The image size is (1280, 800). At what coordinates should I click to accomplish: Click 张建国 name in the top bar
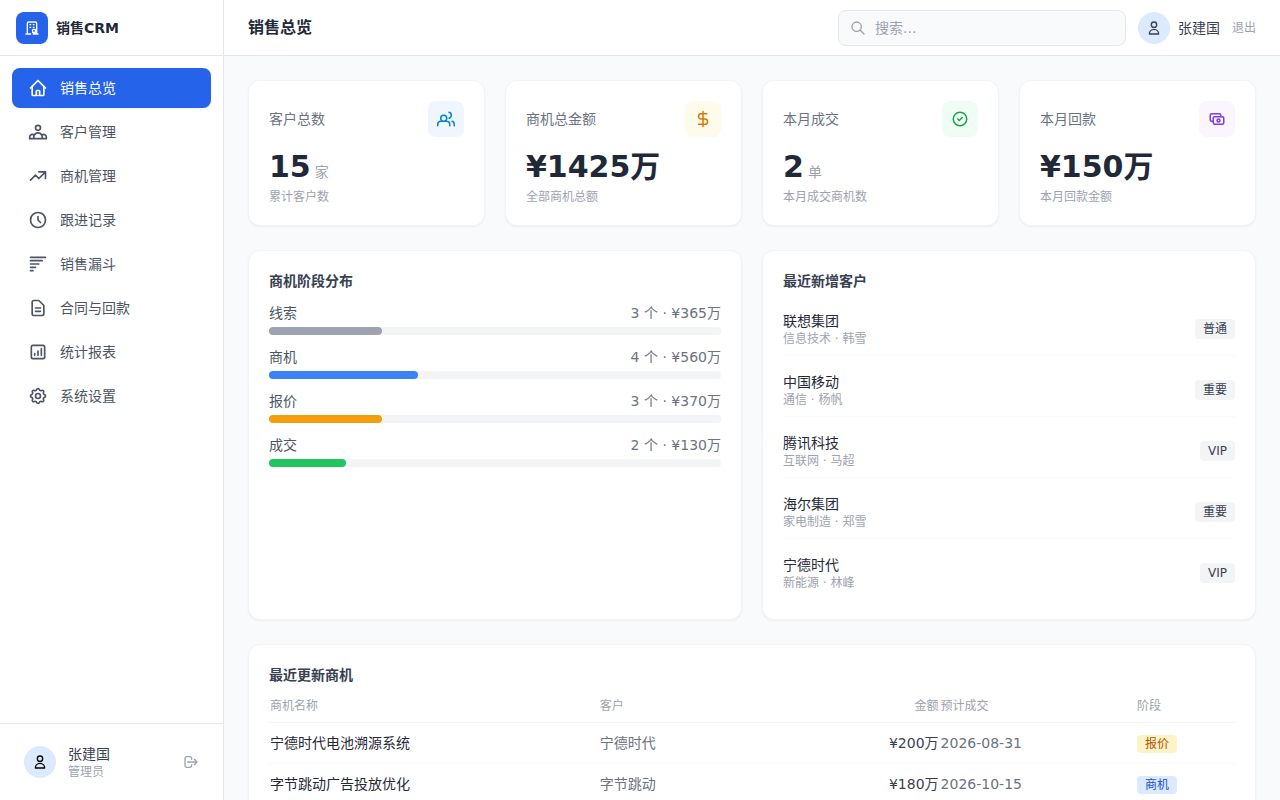(1199, 28)
